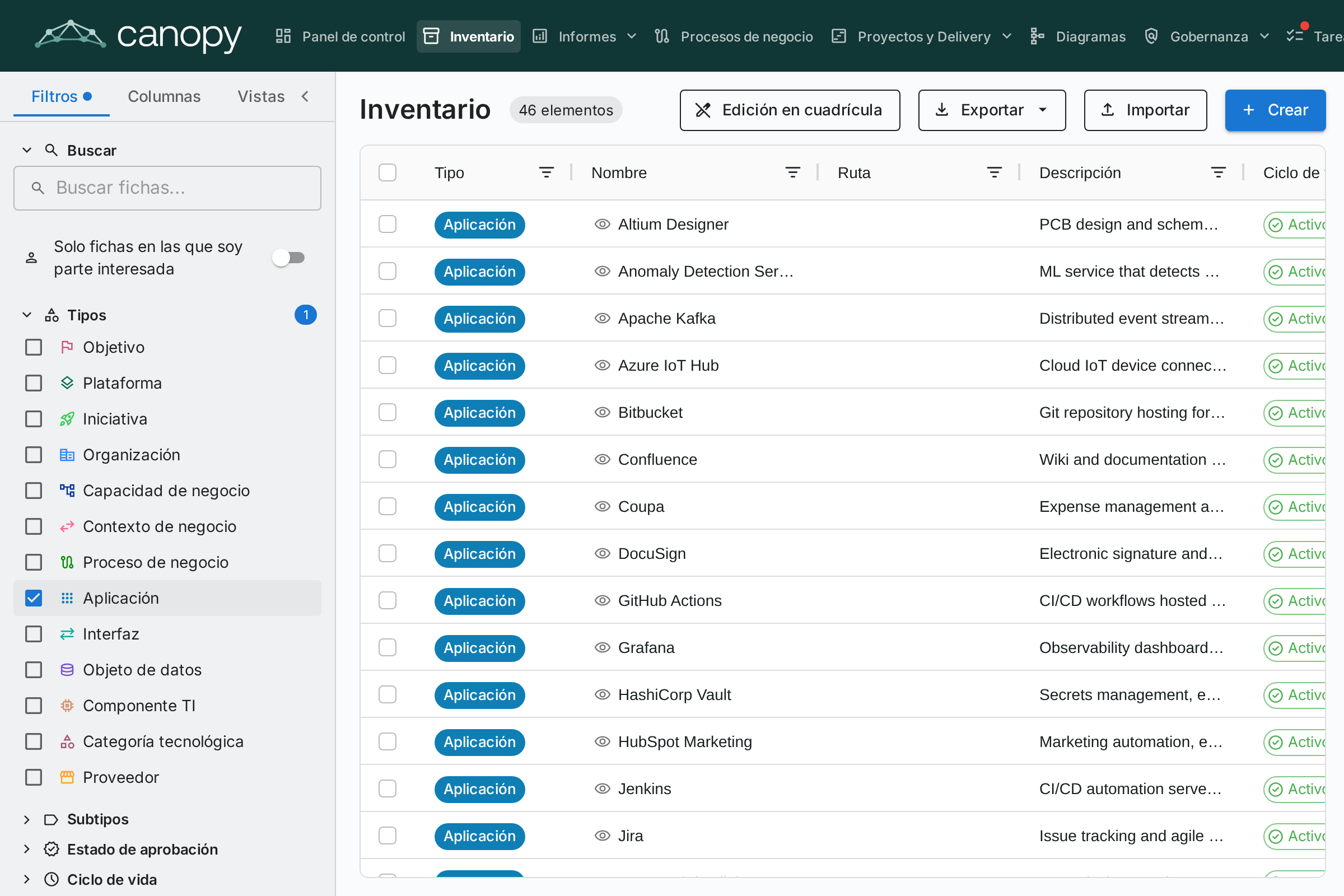
Task: Expand the Subtipos filter section
Action: (26, 819)
